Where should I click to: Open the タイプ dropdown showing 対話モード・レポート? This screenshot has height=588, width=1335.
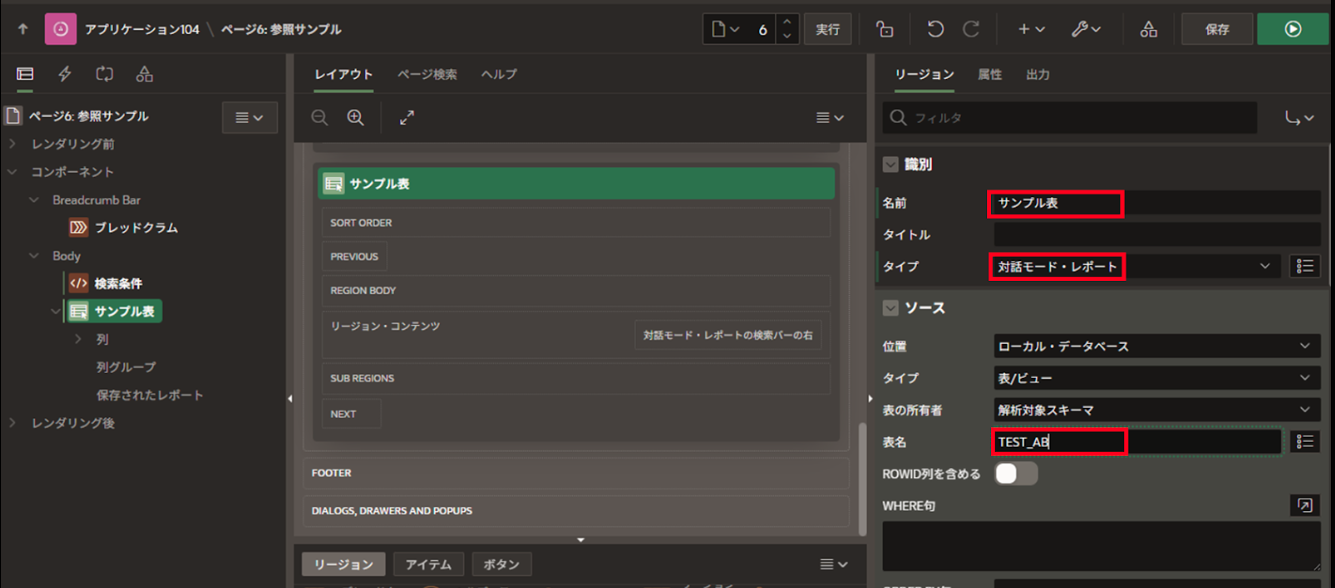coord(1136,266)
